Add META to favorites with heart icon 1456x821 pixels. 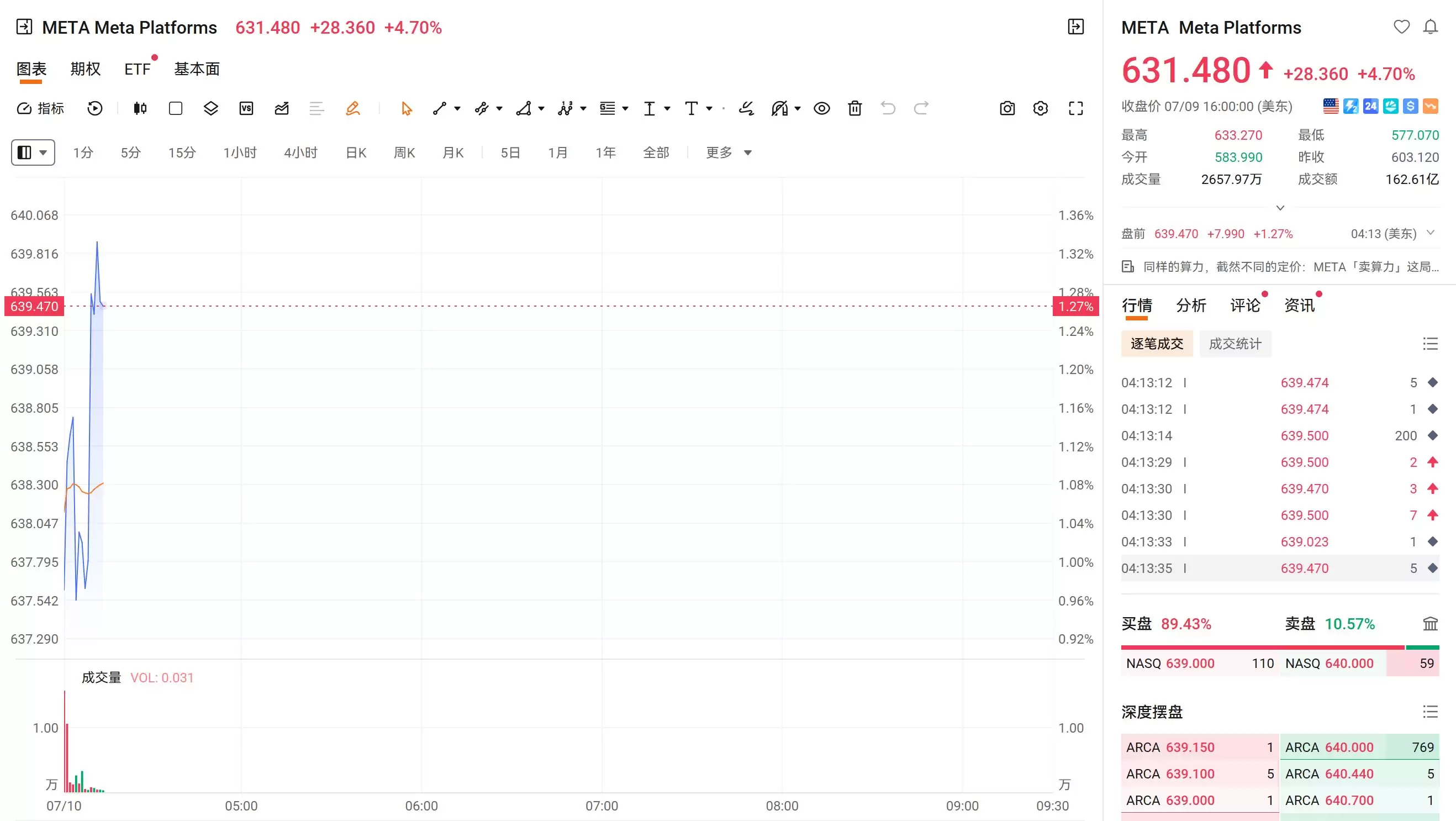click(1402, 27)
